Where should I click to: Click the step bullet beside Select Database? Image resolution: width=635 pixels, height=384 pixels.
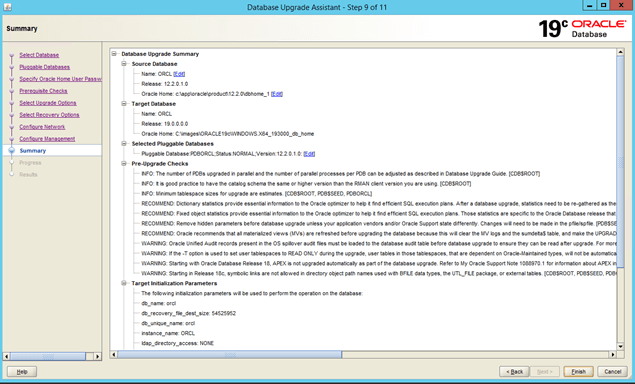[x=11, y=55]
